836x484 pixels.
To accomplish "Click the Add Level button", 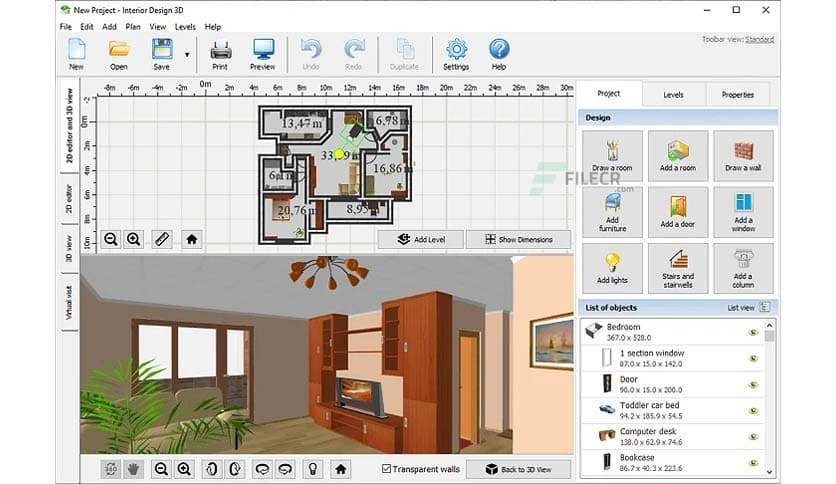I will click(421, 239).
